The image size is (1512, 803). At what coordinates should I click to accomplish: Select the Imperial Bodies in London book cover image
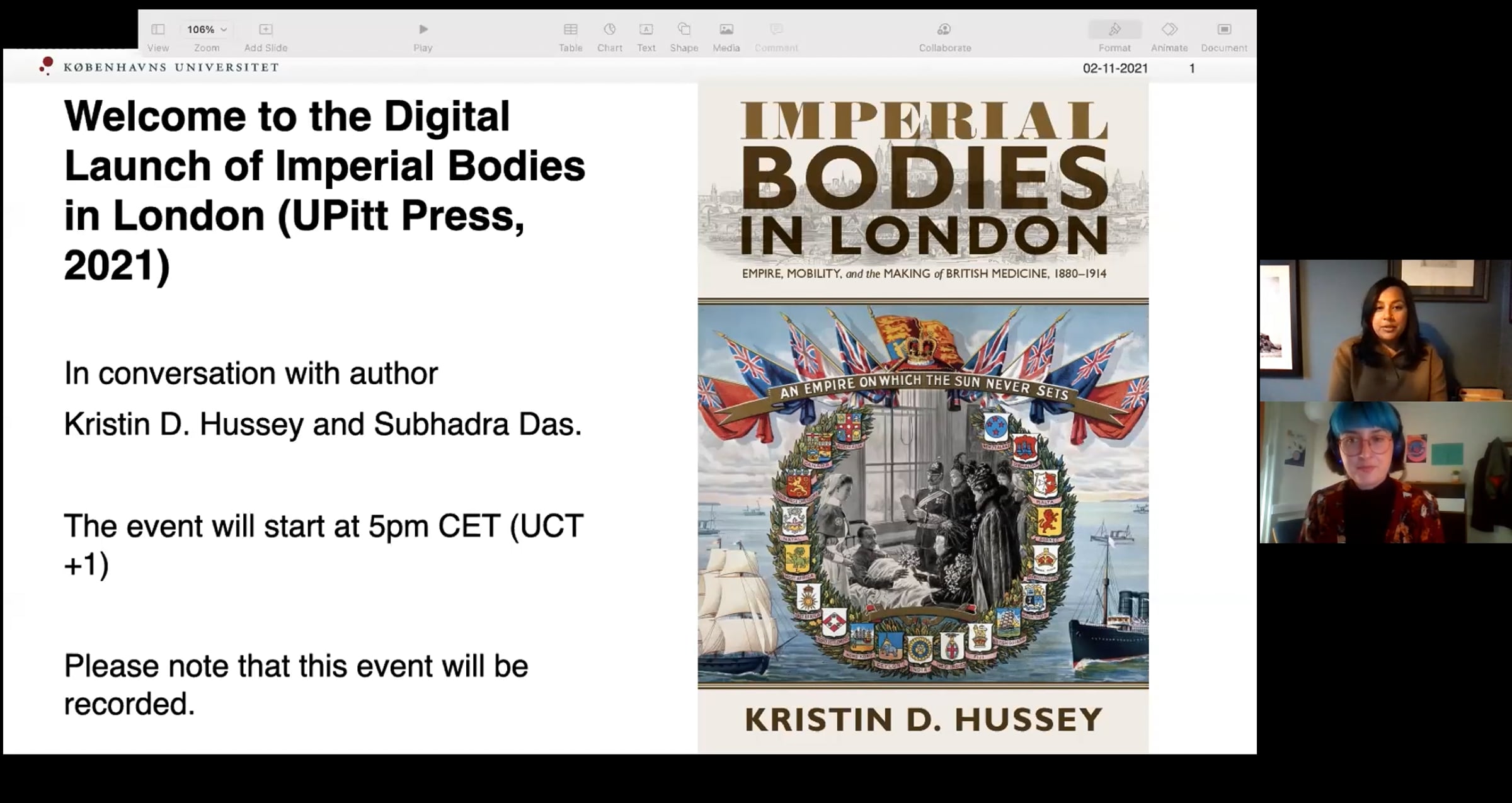923,418
